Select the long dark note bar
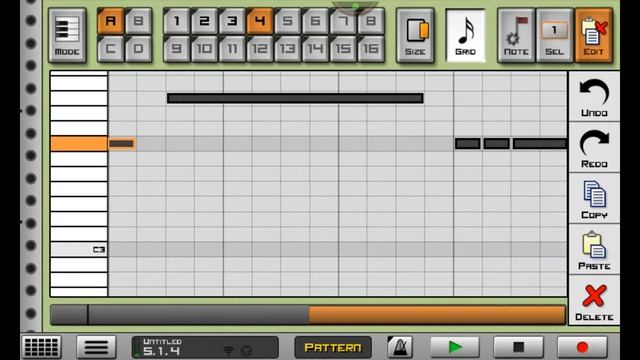 pos(295,98)
